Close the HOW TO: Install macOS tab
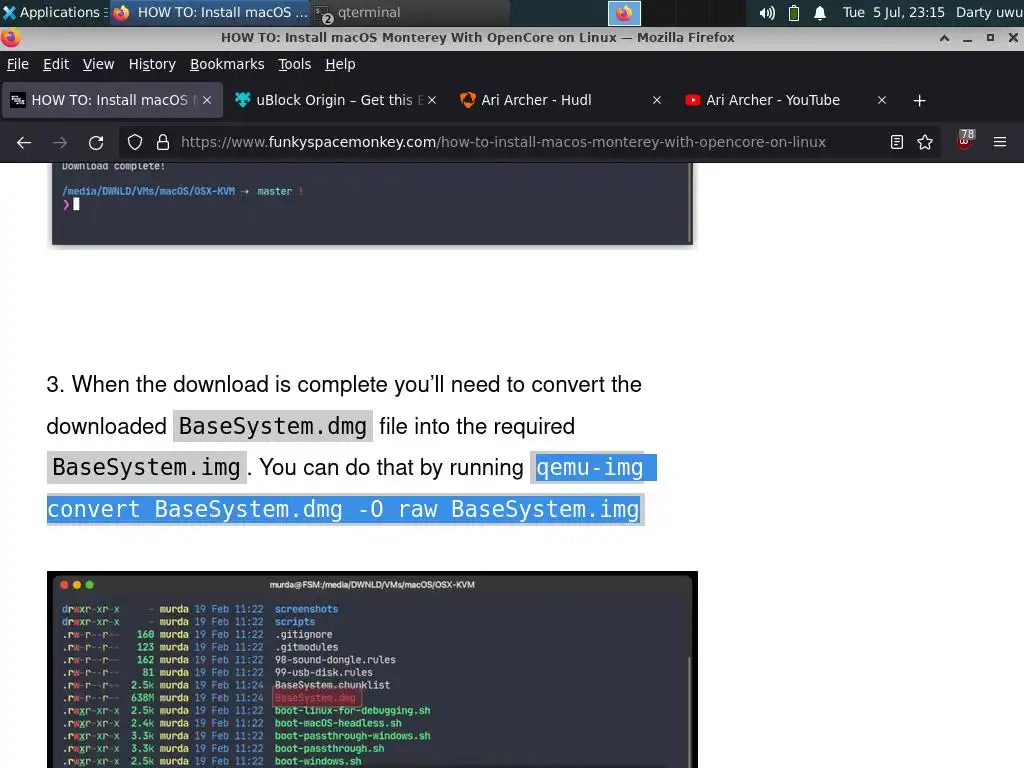This screenshot has width=1024, height=768. click(207, 100)
